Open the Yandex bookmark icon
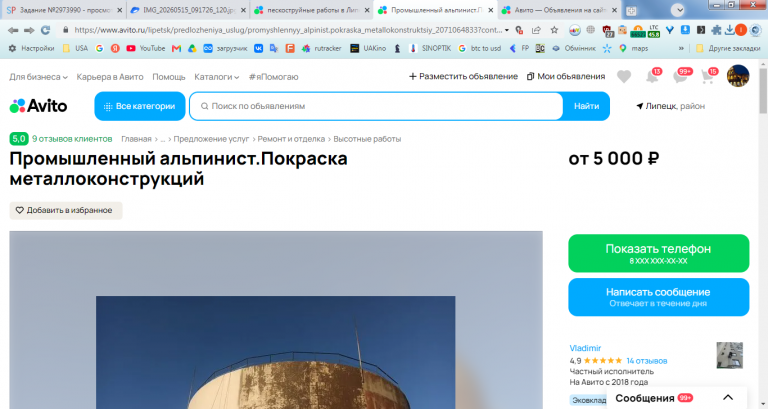Screen dimensions: 768x409 pyautogui.click(x=115, y=48)
